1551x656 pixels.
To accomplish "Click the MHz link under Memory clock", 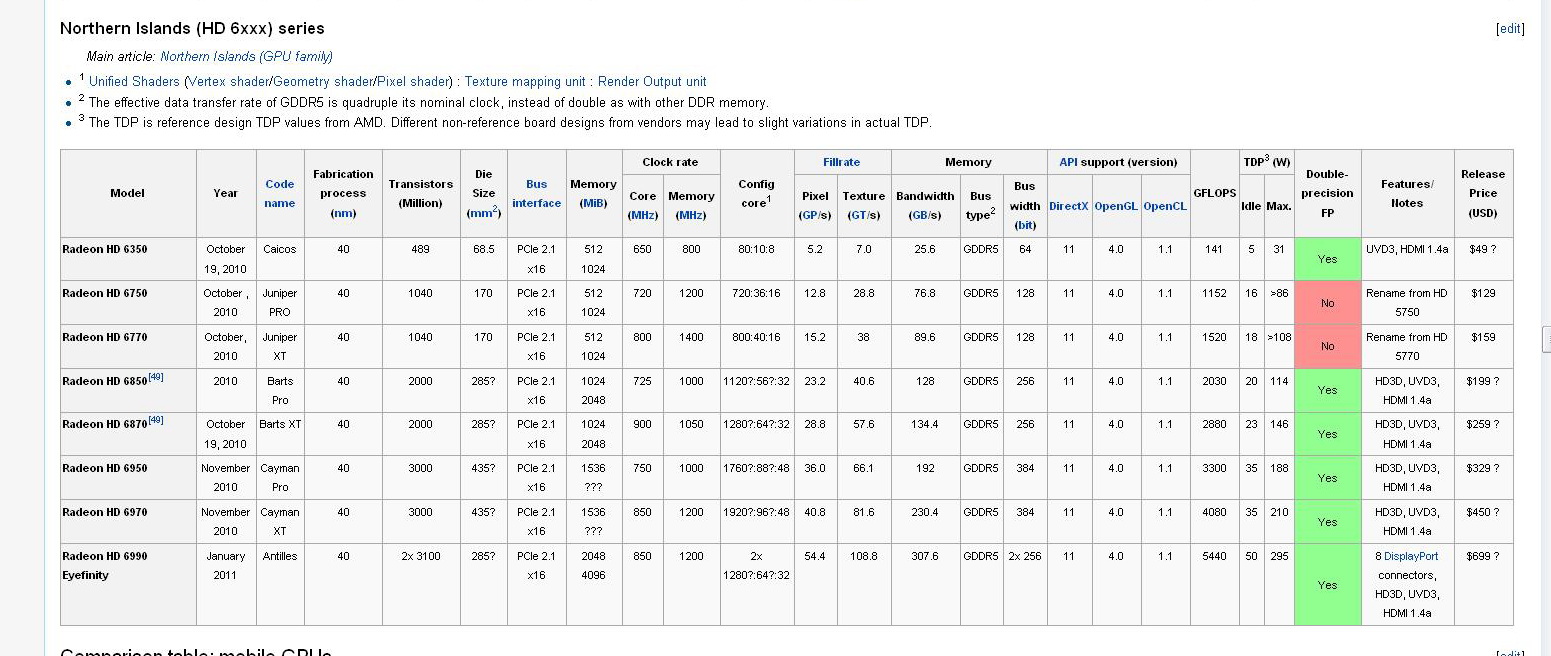I will [x=691, y=215].
